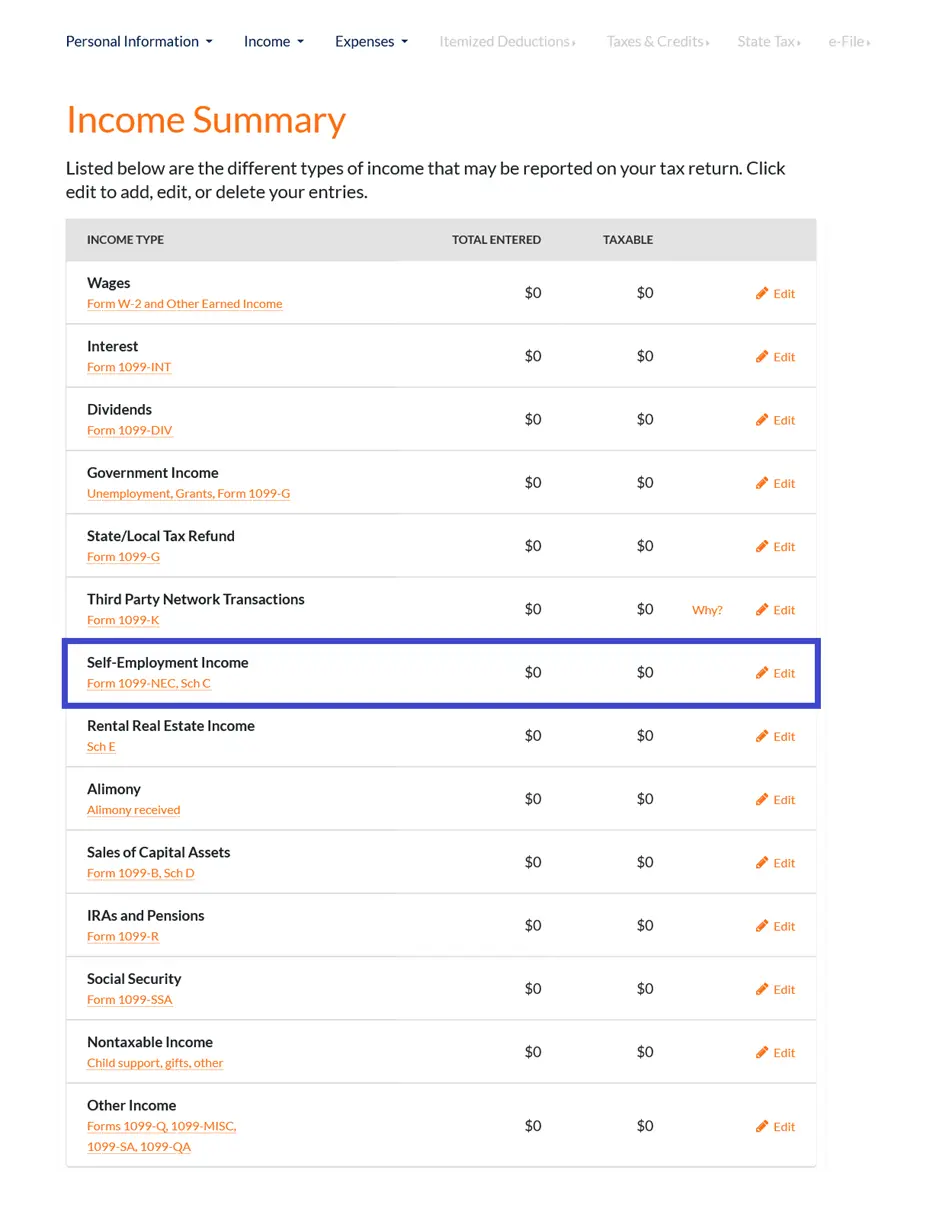
Task: Follow the Form W-2 and Other Earned Income link
Action: pyautogui.click(x=185, y=304)
